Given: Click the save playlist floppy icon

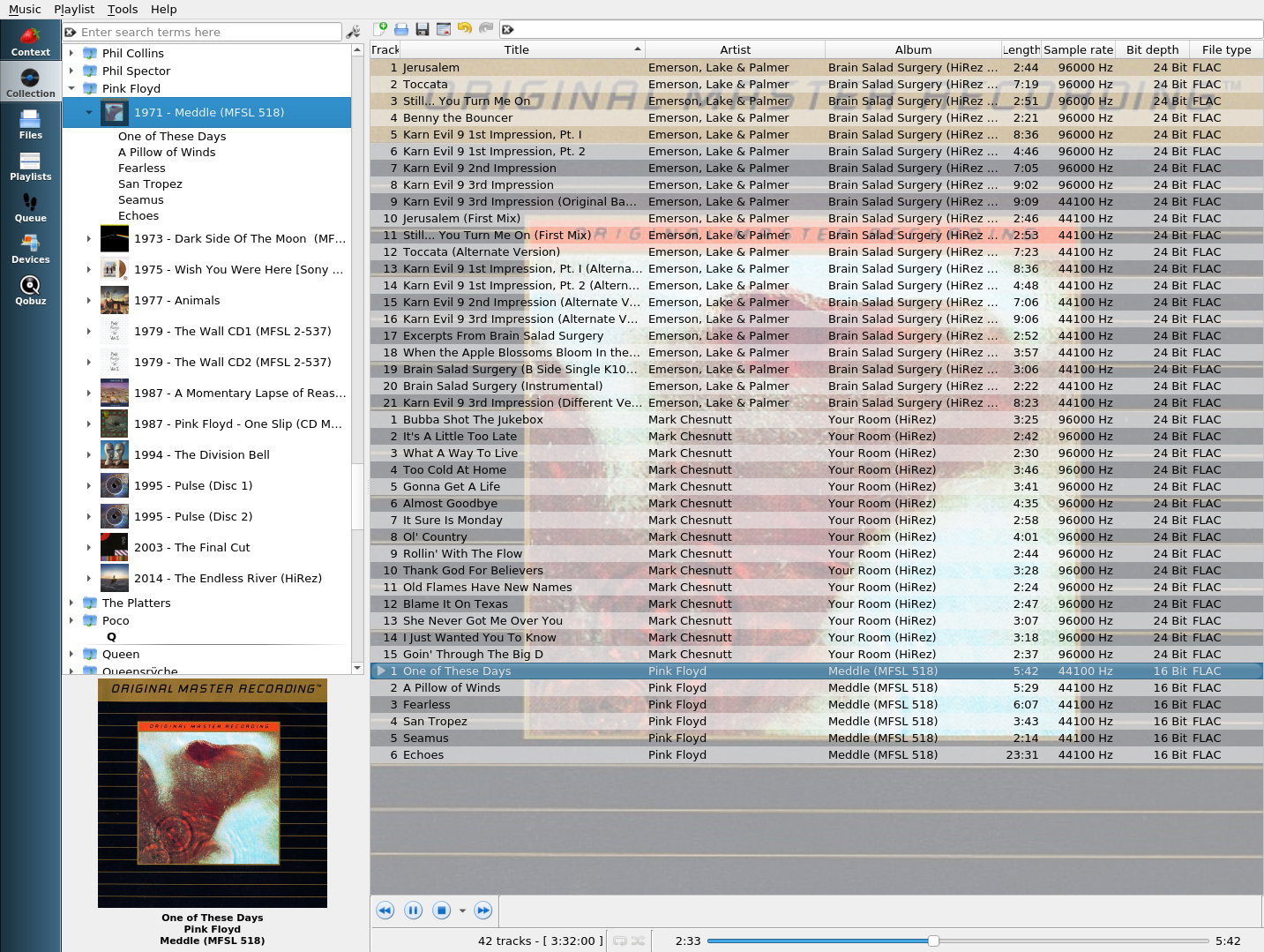Looking at the screenshot, I should (423, 29).
